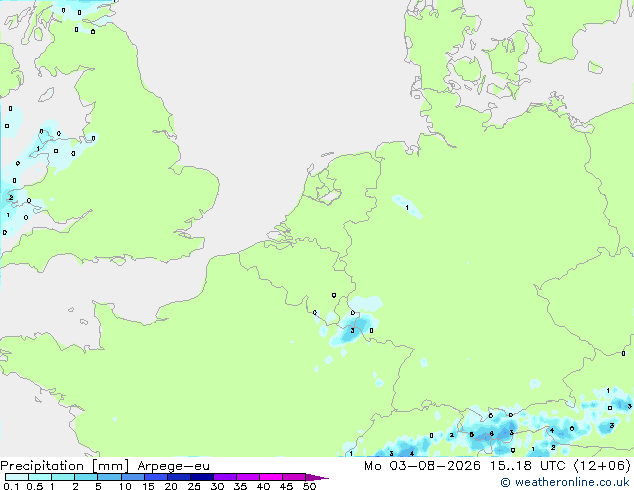This screenshot has width=634, height=490.
Task: Click the 15 legend scale label
Action: coord(148,486)
